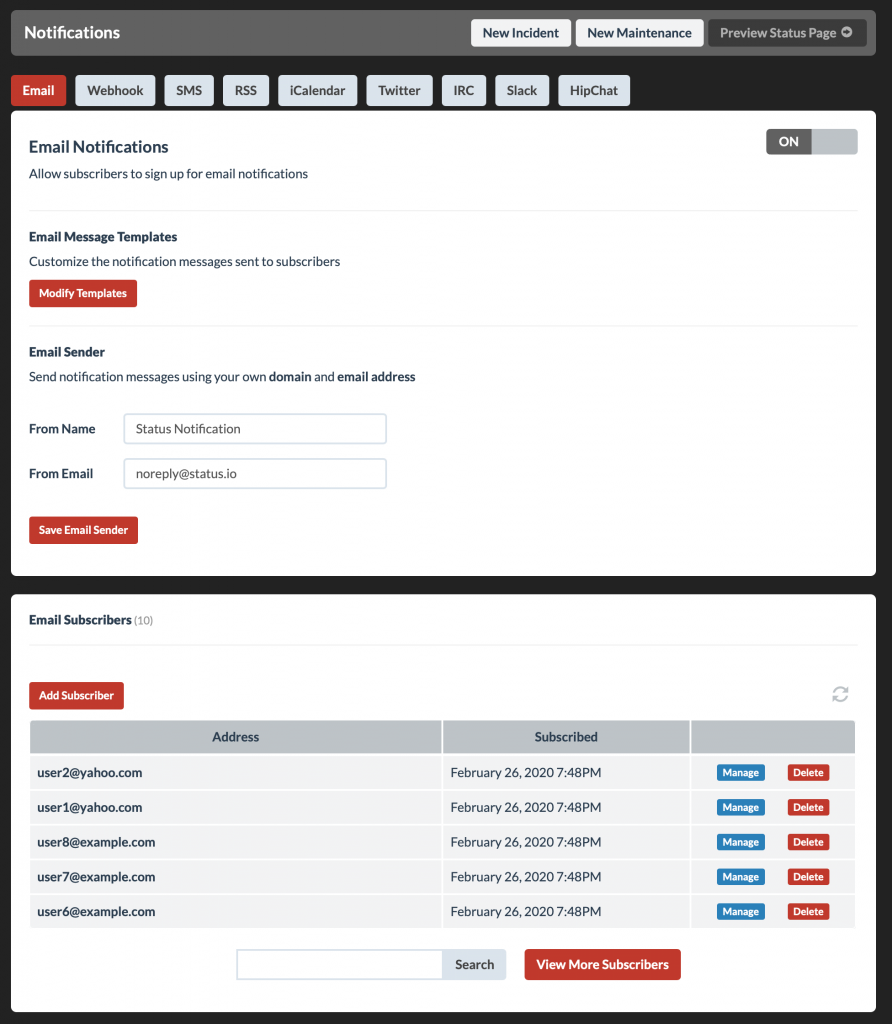Delete subscriber user7@example.com
This screenshot has width=892, height=1024.
808,876
